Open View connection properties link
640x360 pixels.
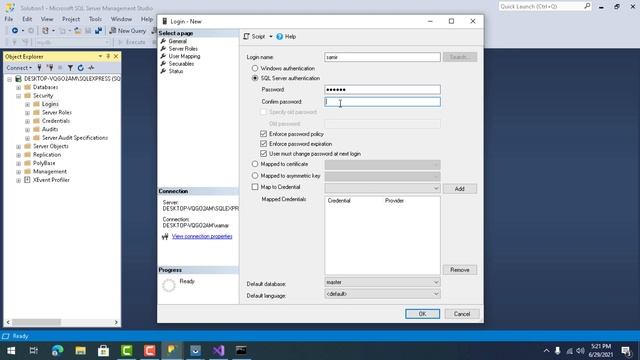click(x=202, y=236)
